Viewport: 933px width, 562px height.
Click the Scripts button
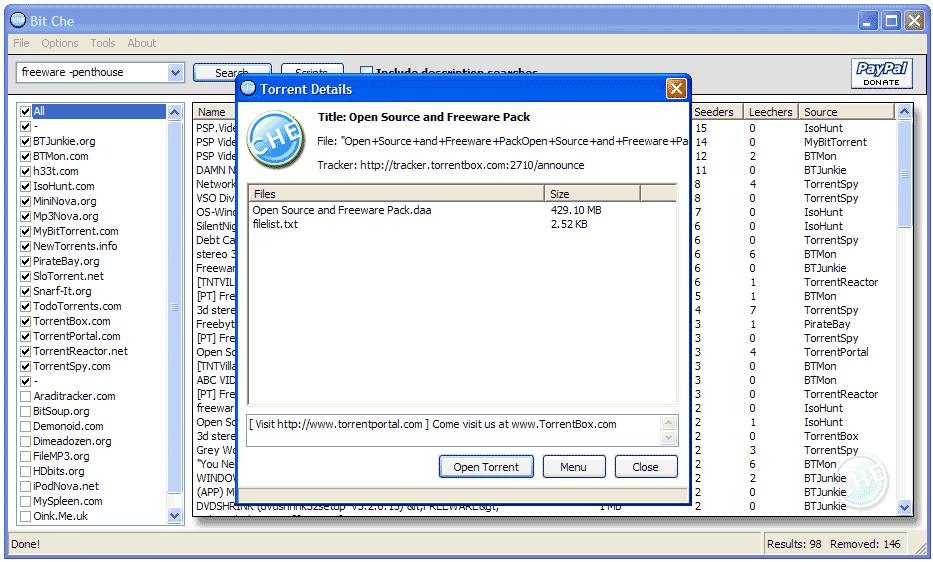coord(312,69)
